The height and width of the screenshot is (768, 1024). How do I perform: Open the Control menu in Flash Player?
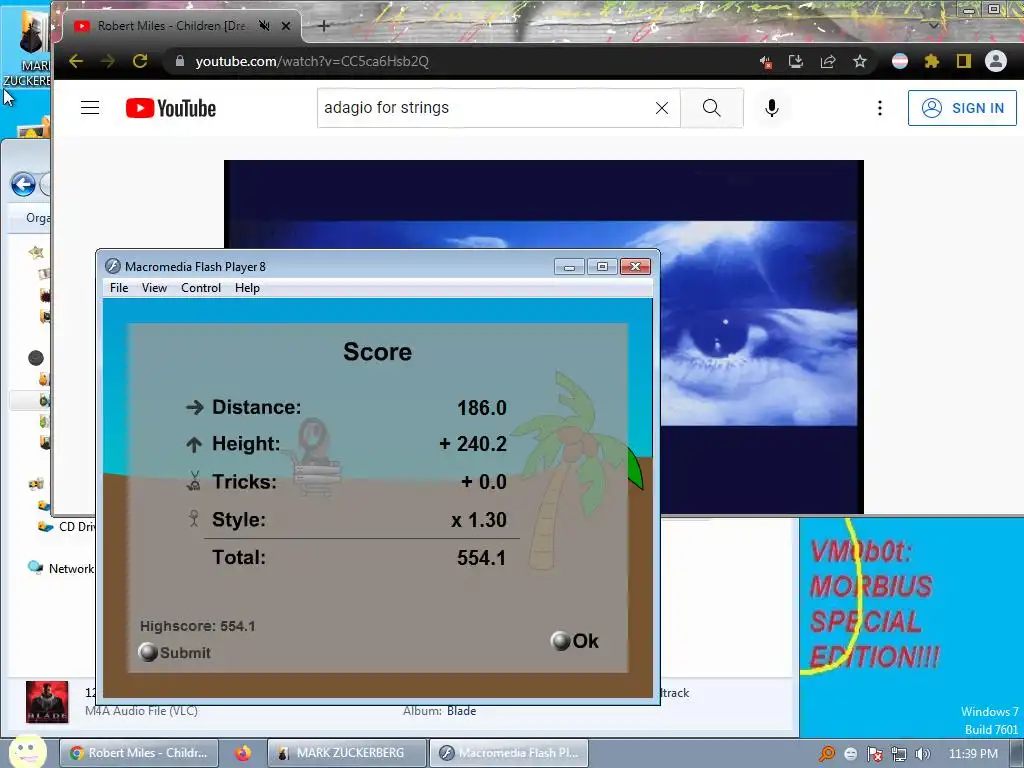point(200,288)
